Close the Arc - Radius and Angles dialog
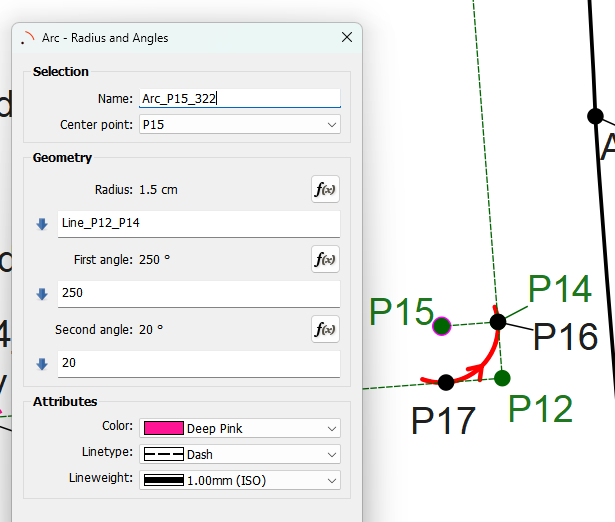615x522 pixels. [x=347, y=38]
